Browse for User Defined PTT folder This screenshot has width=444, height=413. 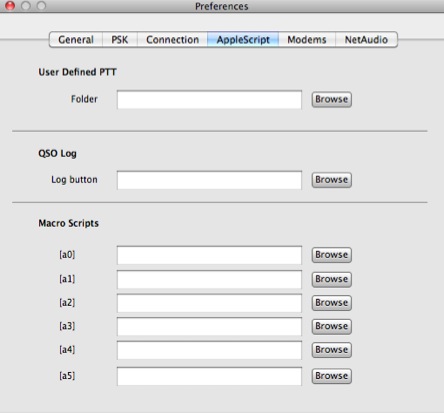tap(332, 99)
